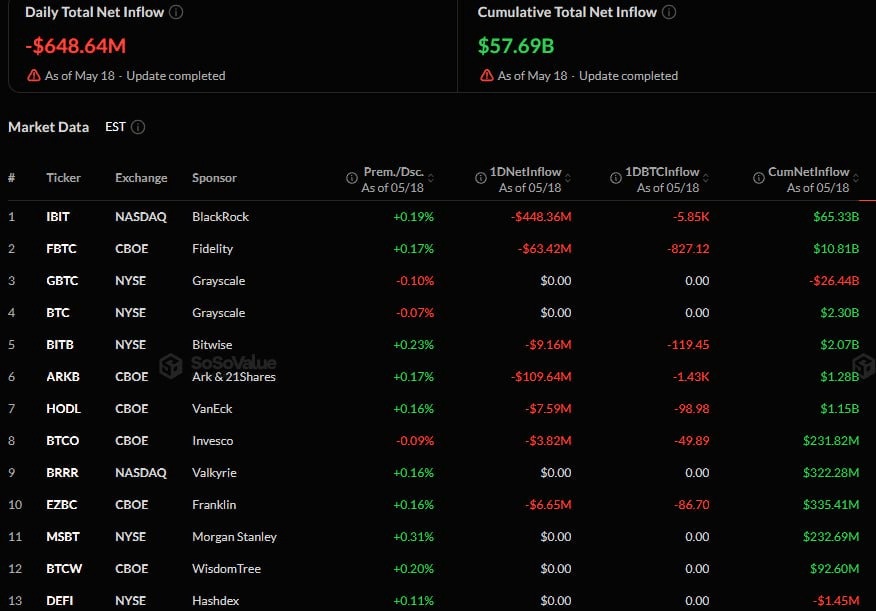Click the VanEck sponsor cell
Viewport: 876px width, 611px height.
point(212,409)
